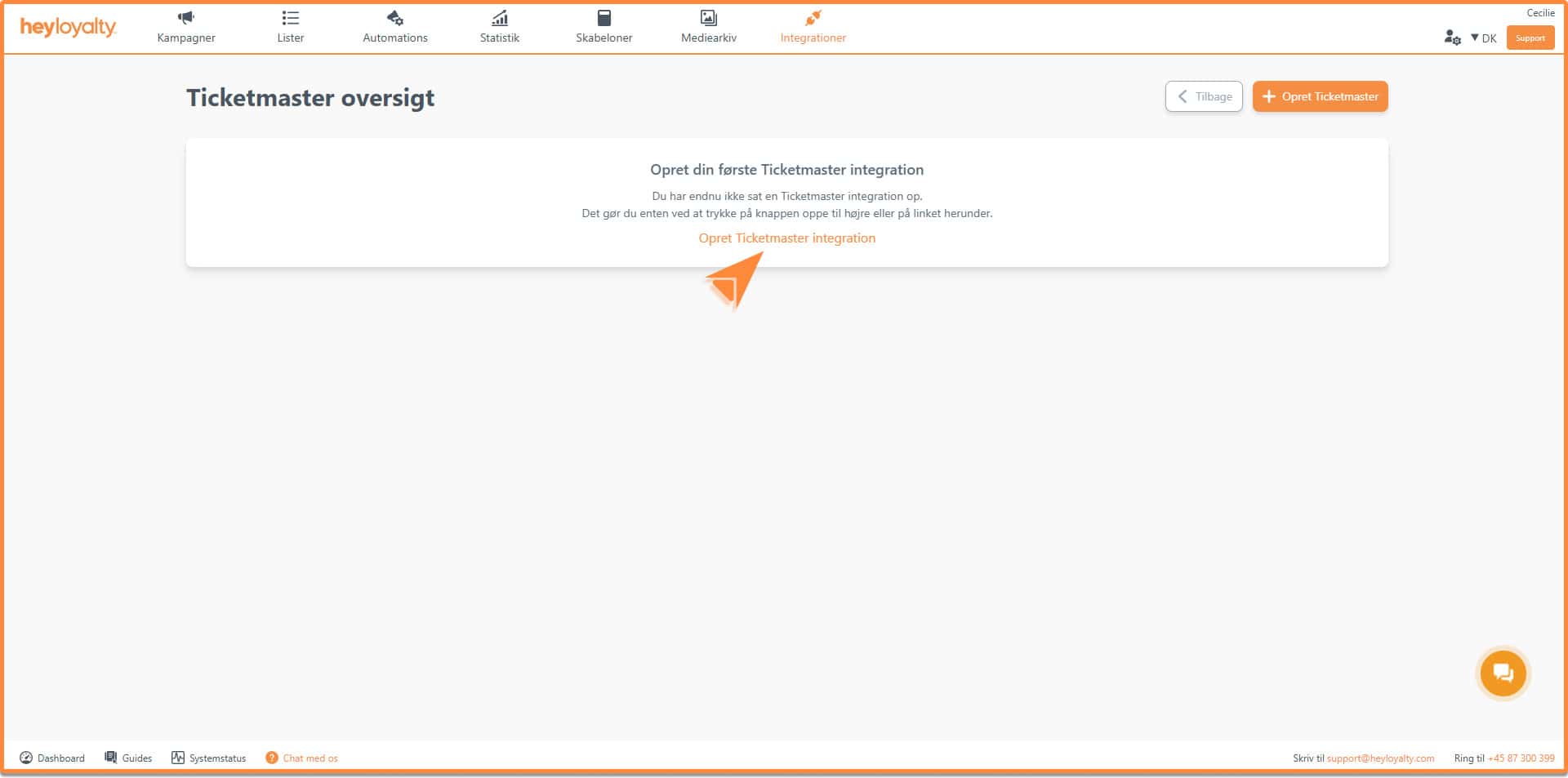Viewport: 1568px width, 778px height.
Task: Open the Kampagner megaphone menu
Action: click(x=186, y=27)
